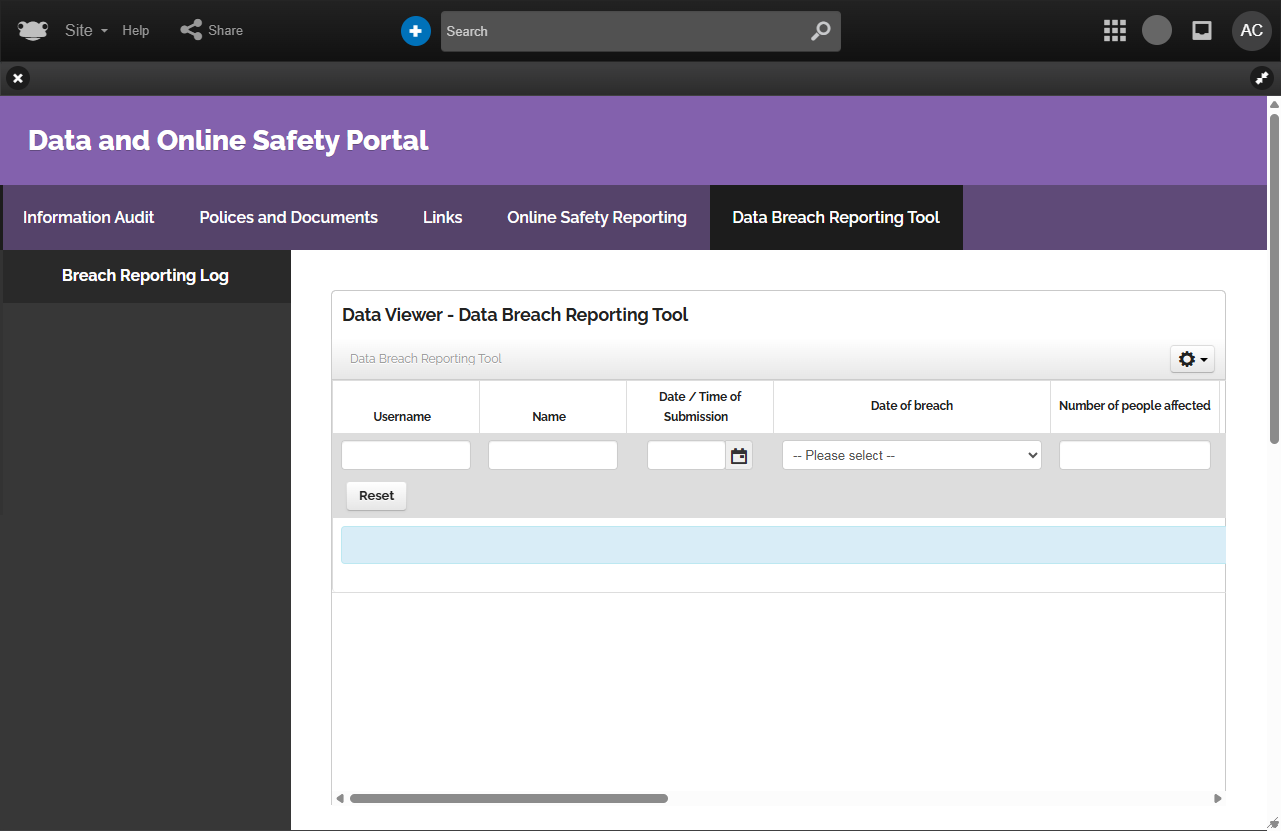Switch to the Information Audit tab
The height and width of the screenshot is (831, 1281).
[89, 217]
